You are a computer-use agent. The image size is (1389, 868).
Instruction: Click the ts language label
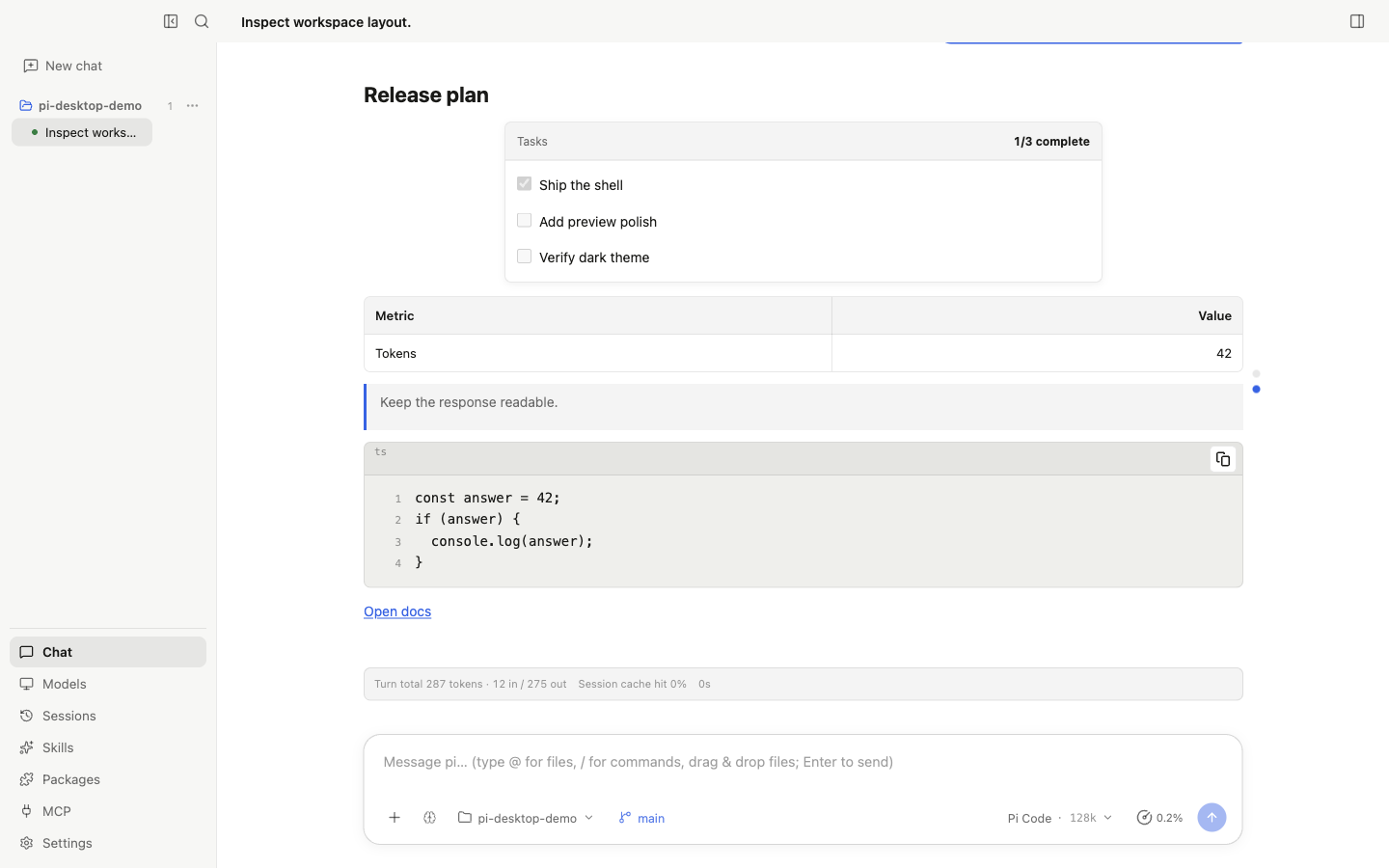pyautogui.click(x=380, y=451)
